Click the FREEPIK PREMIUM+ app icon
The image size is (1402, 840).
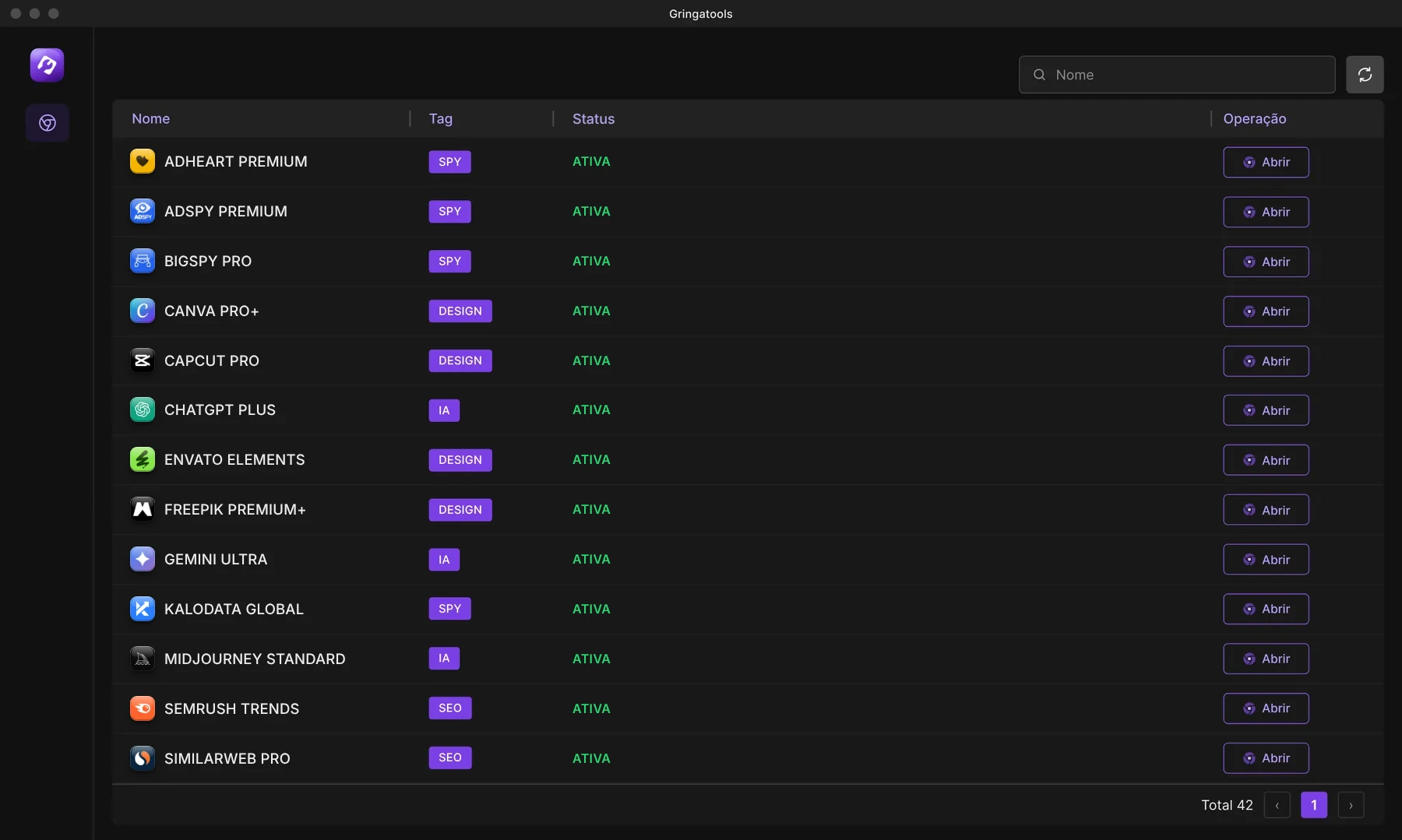click(x=143, y=509)
